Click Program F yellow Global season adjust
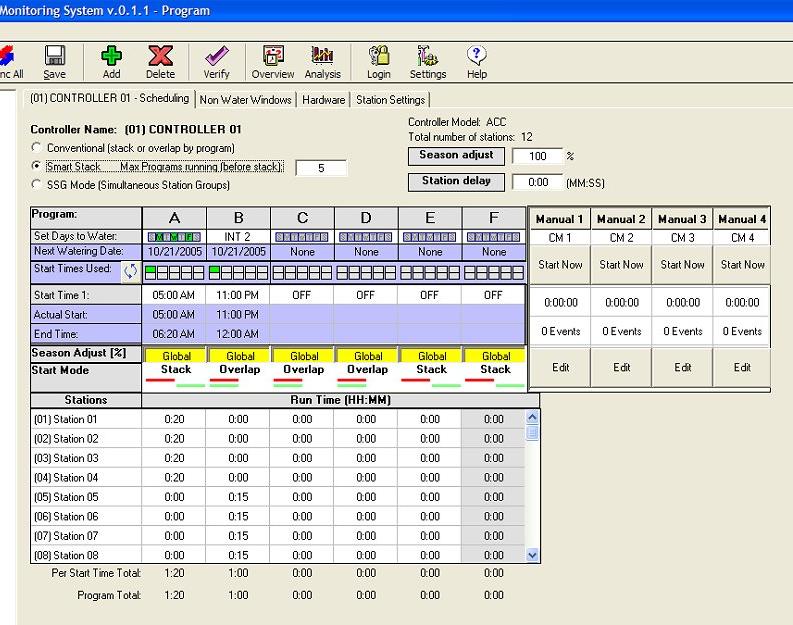Viewport: 793px width, 625px height. [496, 356]
